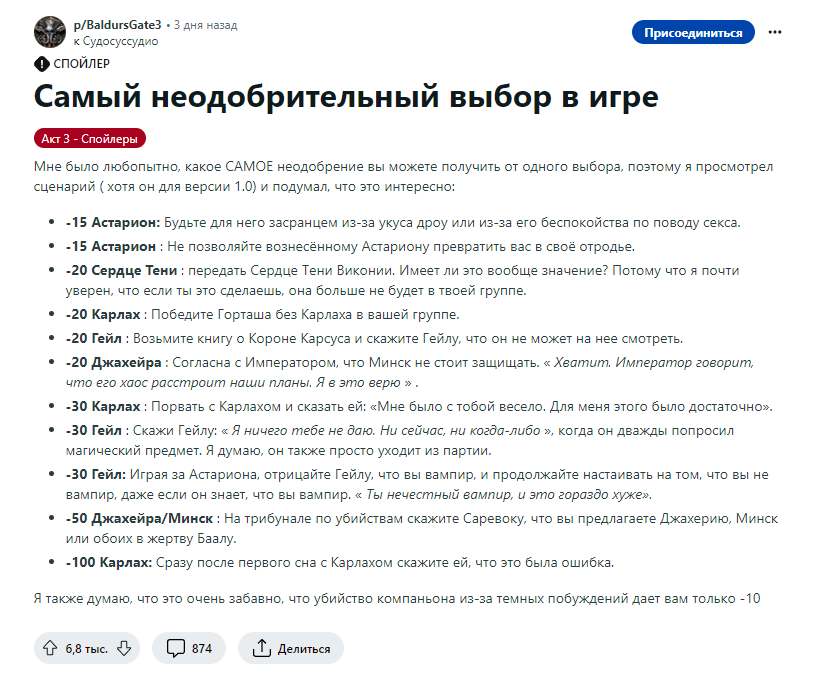Upvote the post with the up arrow
The image size is (823, 686).
click(50, 648)
